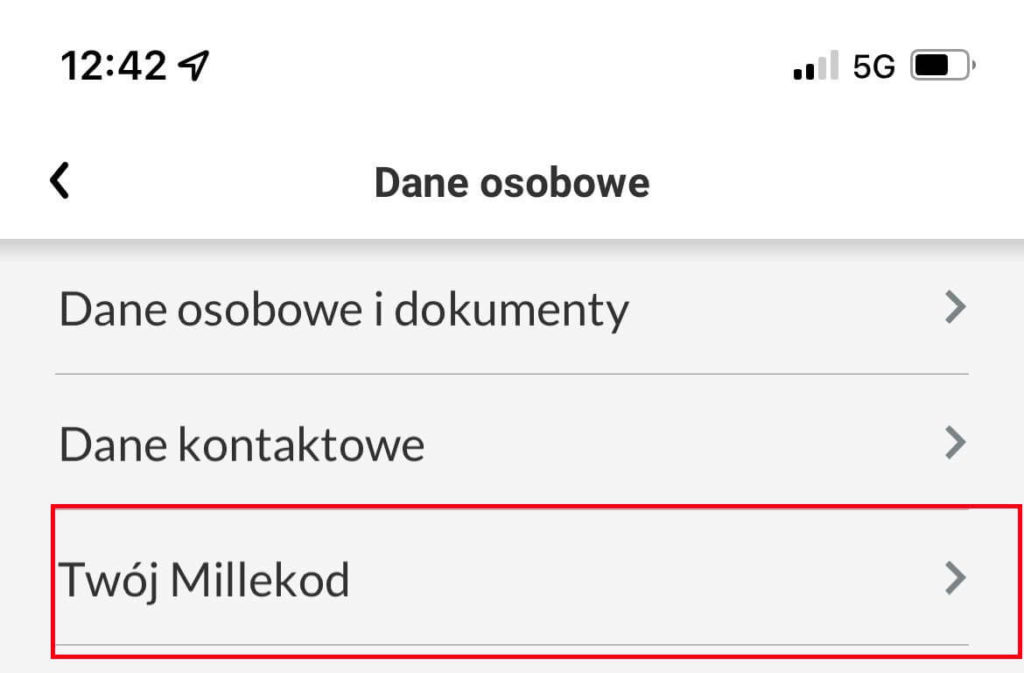Image resolution: width=1024 pixels, height=673 pixels.
Task: Navigate back using the left chevron
Action: [57, 181]
